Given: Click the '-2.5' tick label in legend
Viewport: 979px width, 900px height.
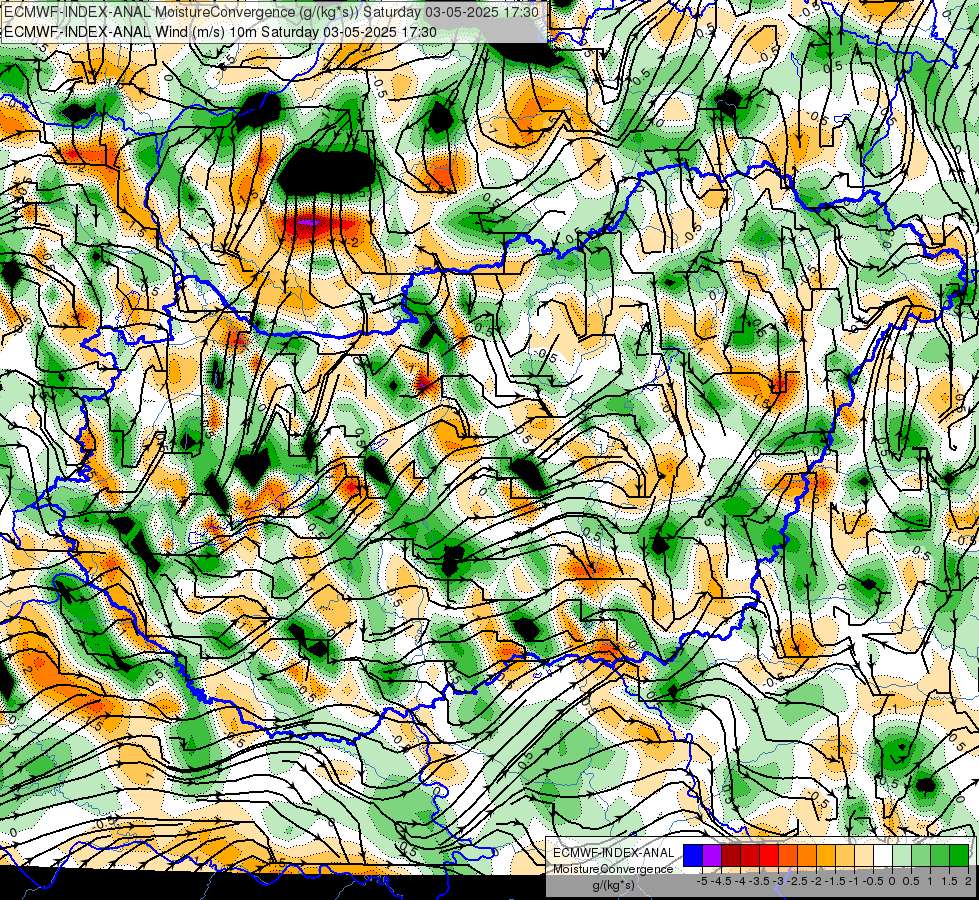Looking at the screenshot, I should point(797,881).
